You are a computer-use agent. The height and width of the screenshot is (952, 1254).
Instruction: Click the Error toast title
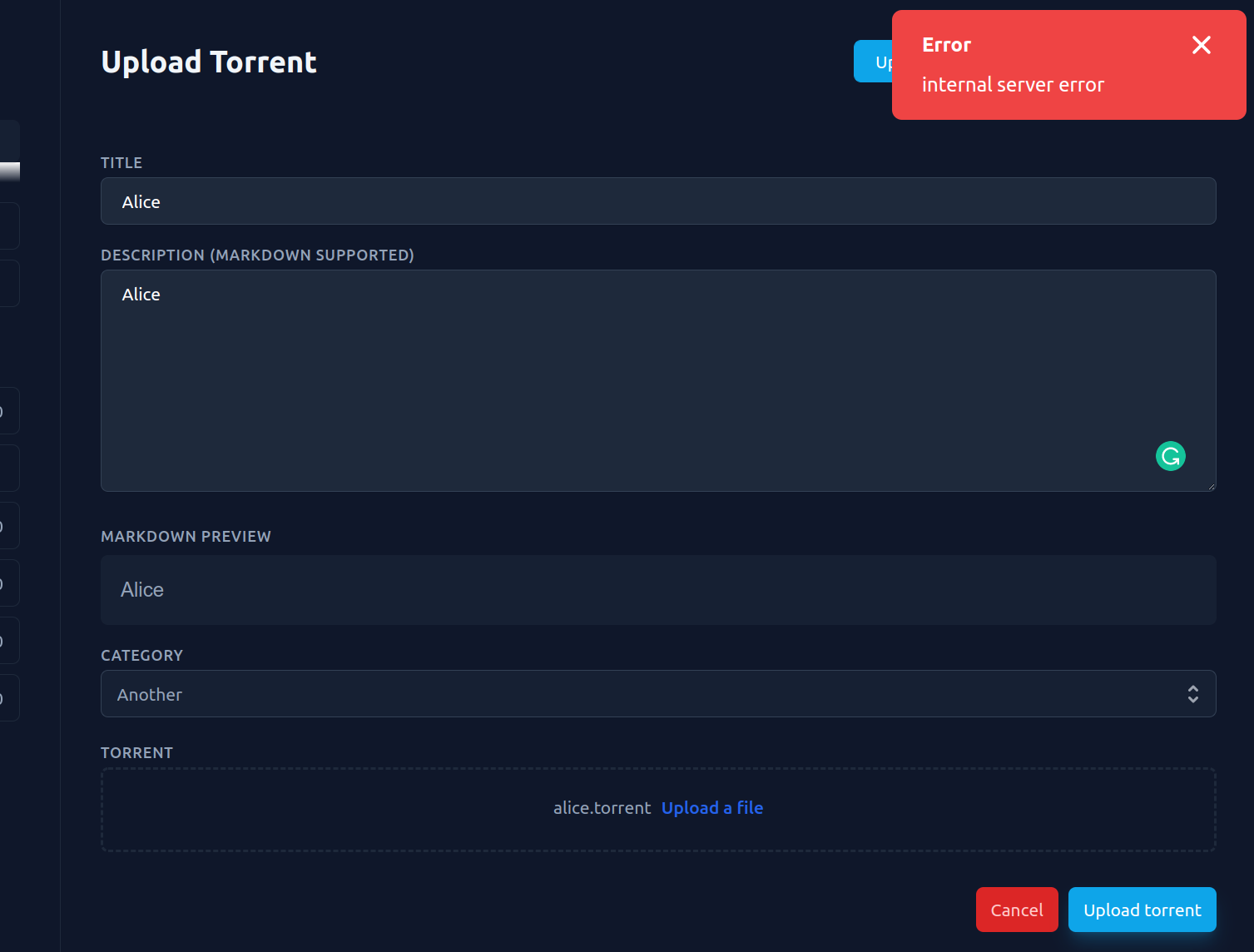point(946,45)
